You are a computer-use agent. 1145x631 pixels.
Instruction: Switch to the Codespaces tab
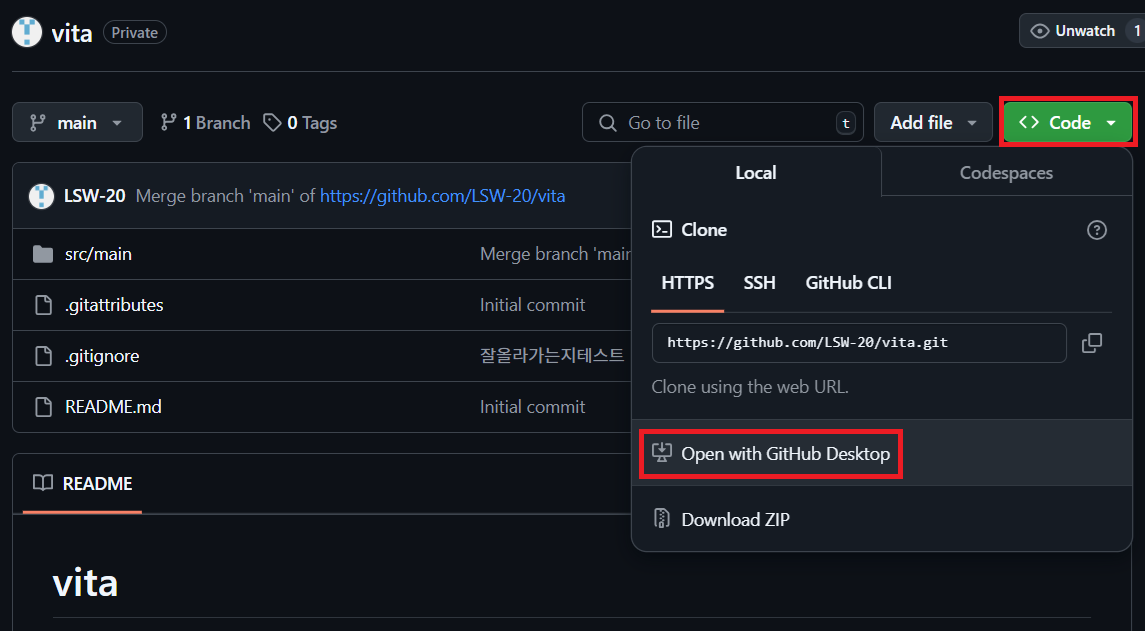point(1006,172)
